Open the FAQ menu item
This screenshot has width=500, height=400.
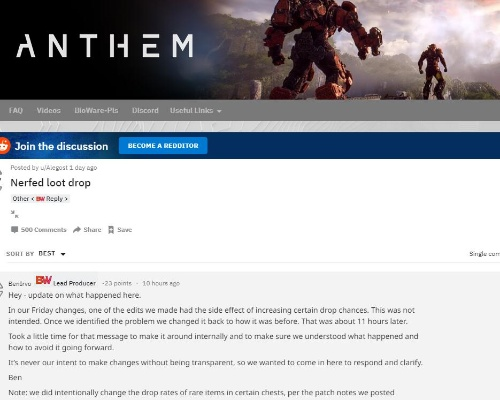click(x=16, y=110)
